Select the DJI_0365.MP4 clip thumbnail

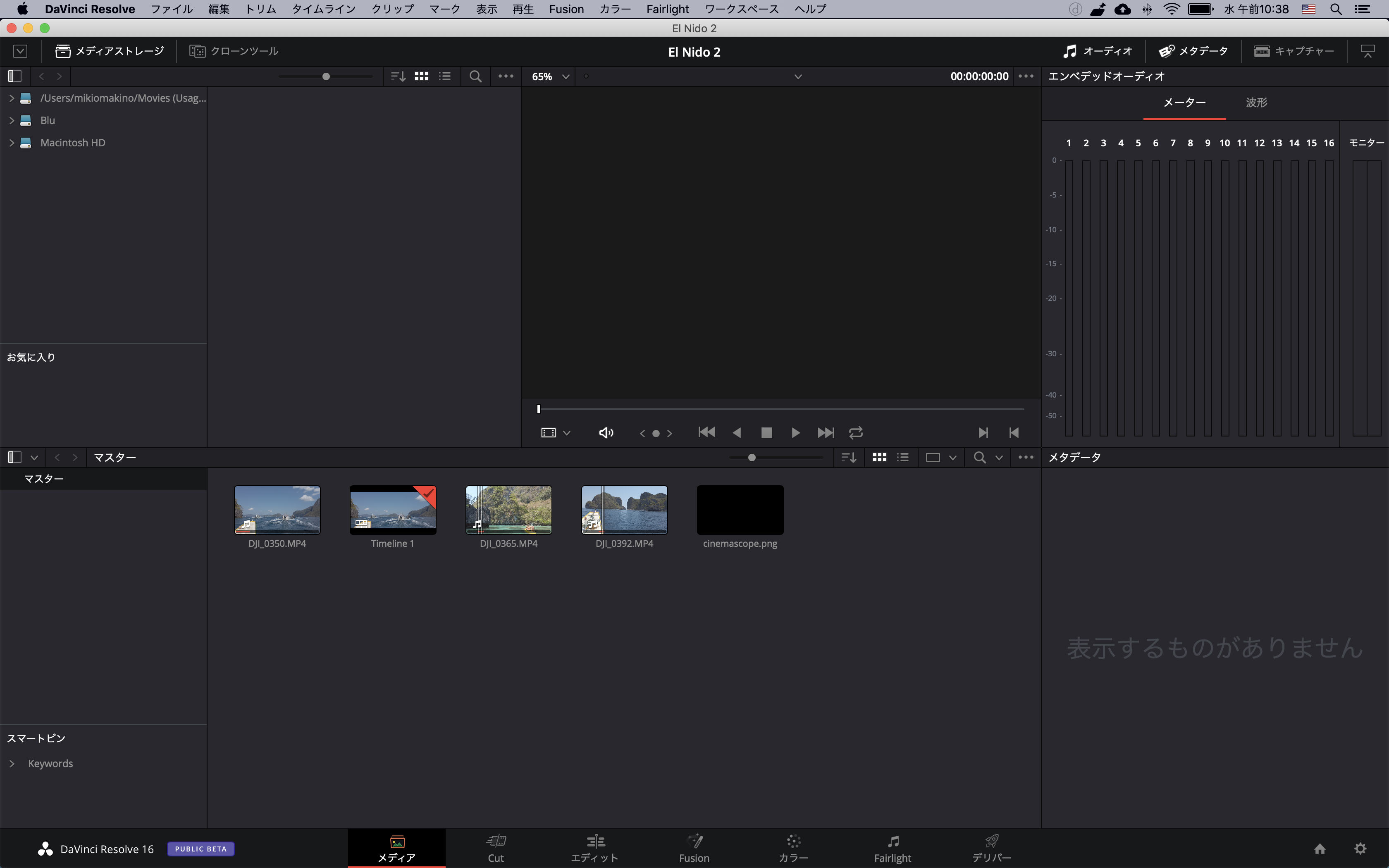(x=508, y=510)
